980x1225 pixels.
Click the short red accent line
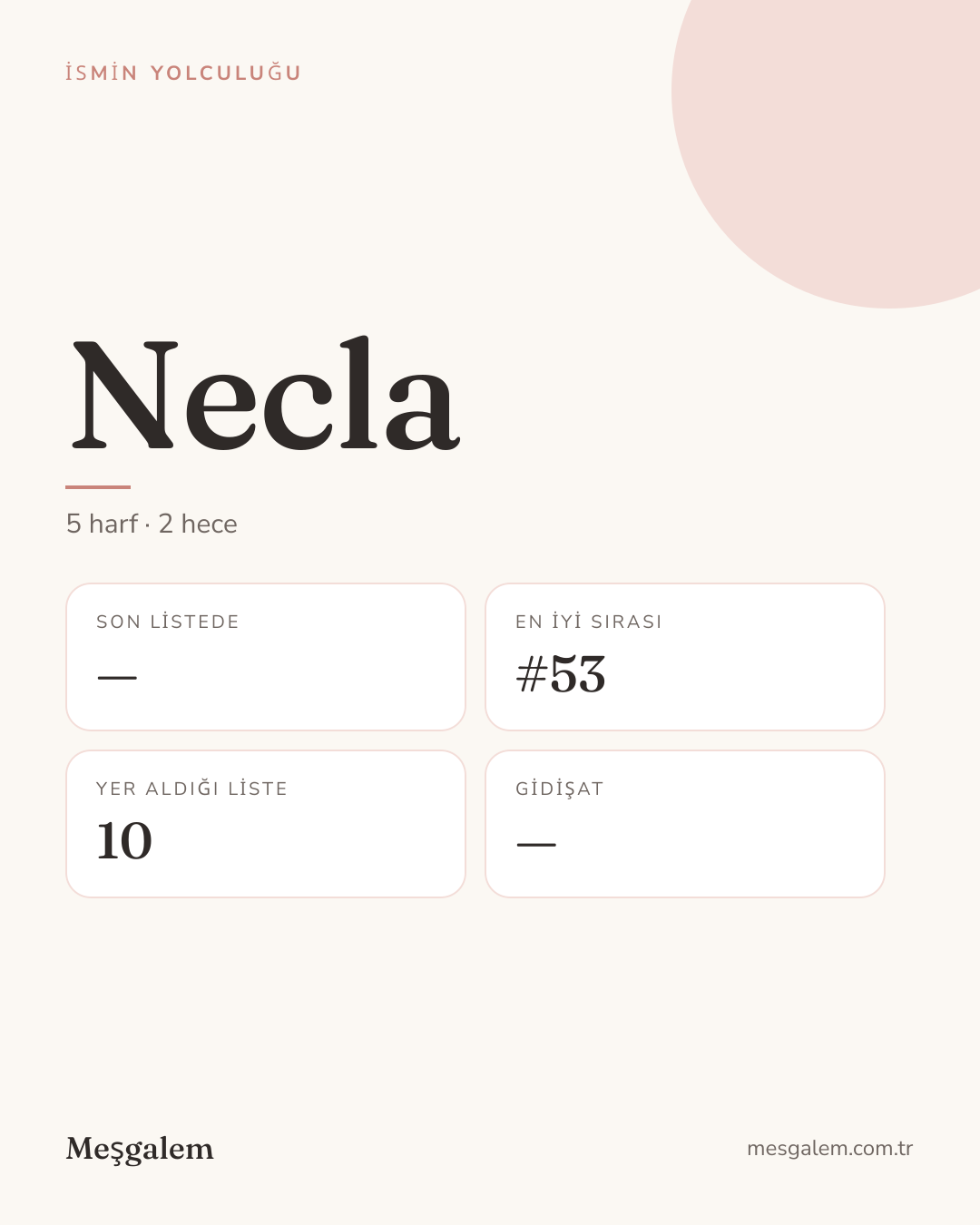point(98,487)
